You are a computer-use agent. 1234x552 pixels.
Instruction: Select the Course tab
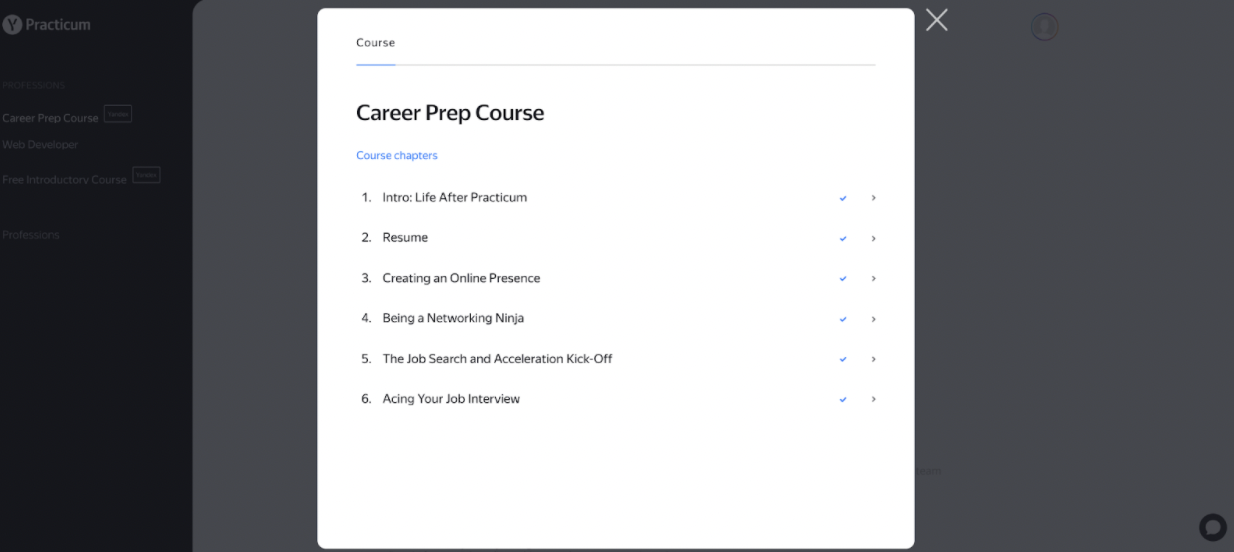tap(375, 43)
